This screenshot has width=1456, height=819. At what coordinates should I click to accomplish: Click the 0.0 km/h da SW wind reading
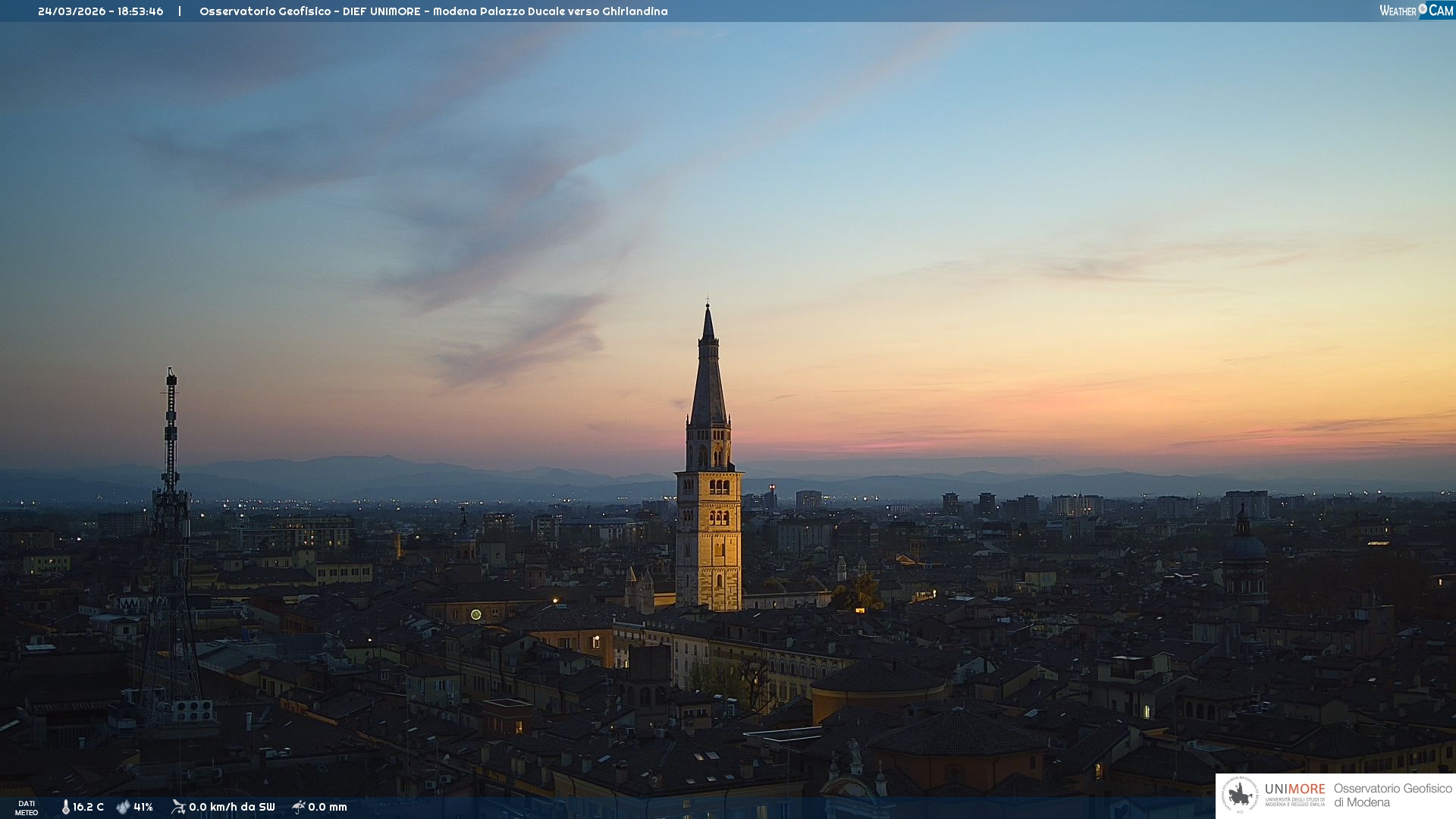pos(231,807)
